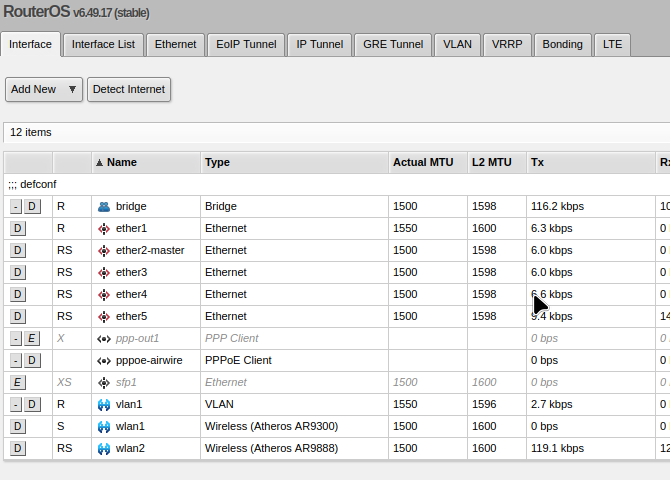
Task: Switch to the Interface tab
Action: [30, 44]
